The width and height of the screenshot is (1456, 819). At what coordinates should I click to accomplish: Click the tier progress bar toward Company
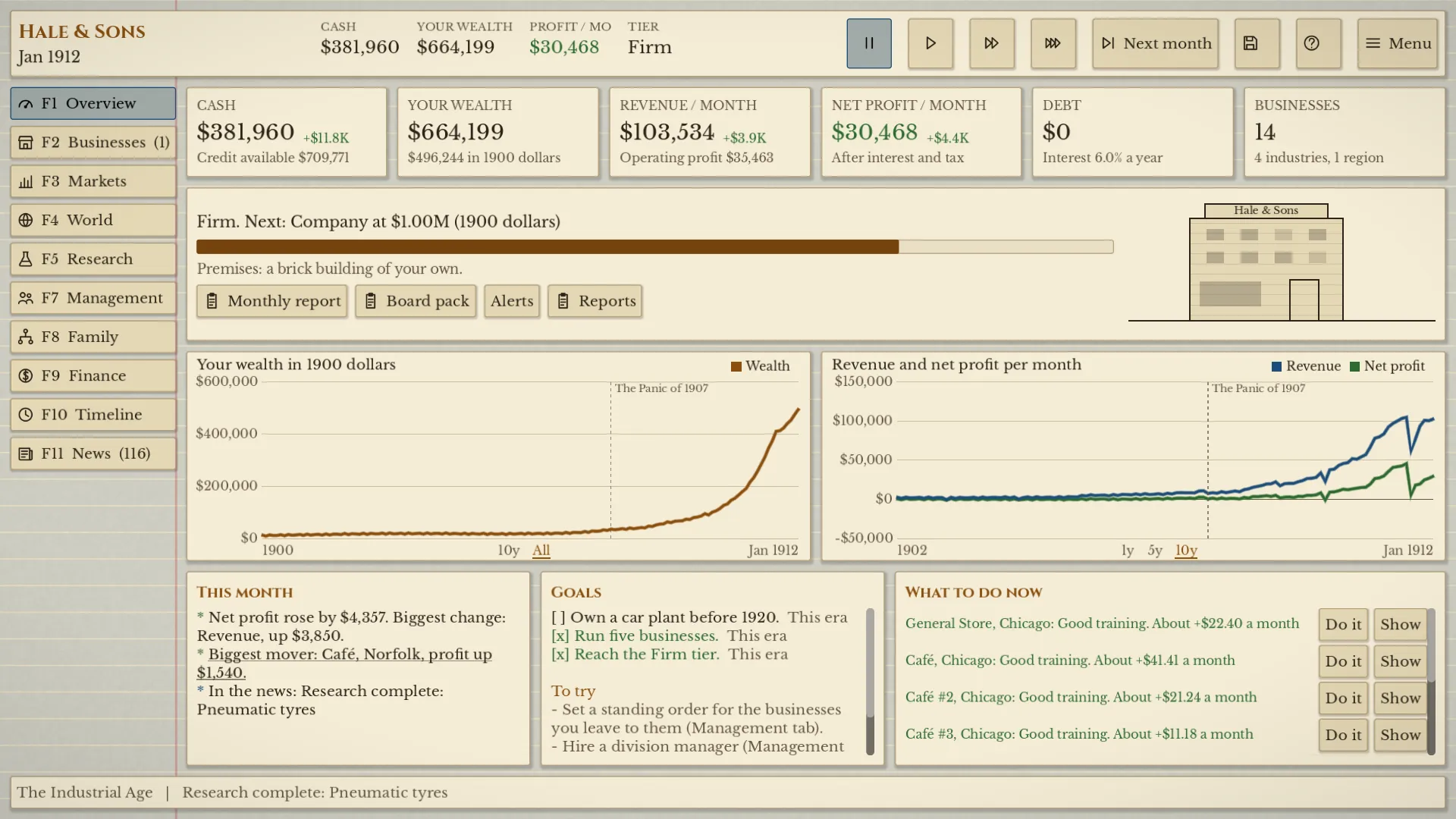(654, 247)
